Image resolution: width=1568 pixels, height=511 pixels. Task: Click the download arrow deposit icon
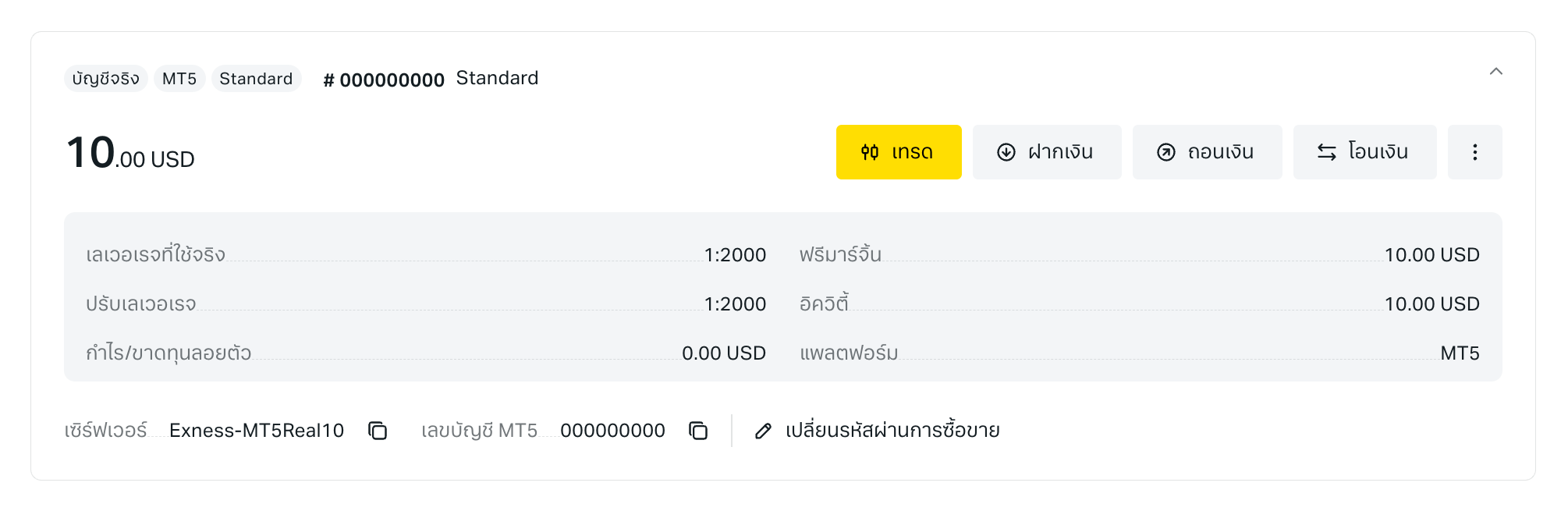click(x=1006, y=152)
